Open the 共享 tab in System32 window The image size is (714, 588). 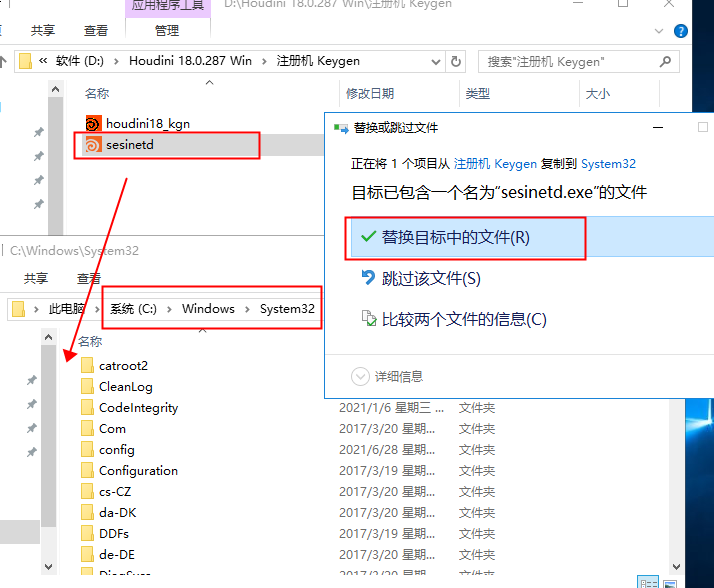pos(36,278)
